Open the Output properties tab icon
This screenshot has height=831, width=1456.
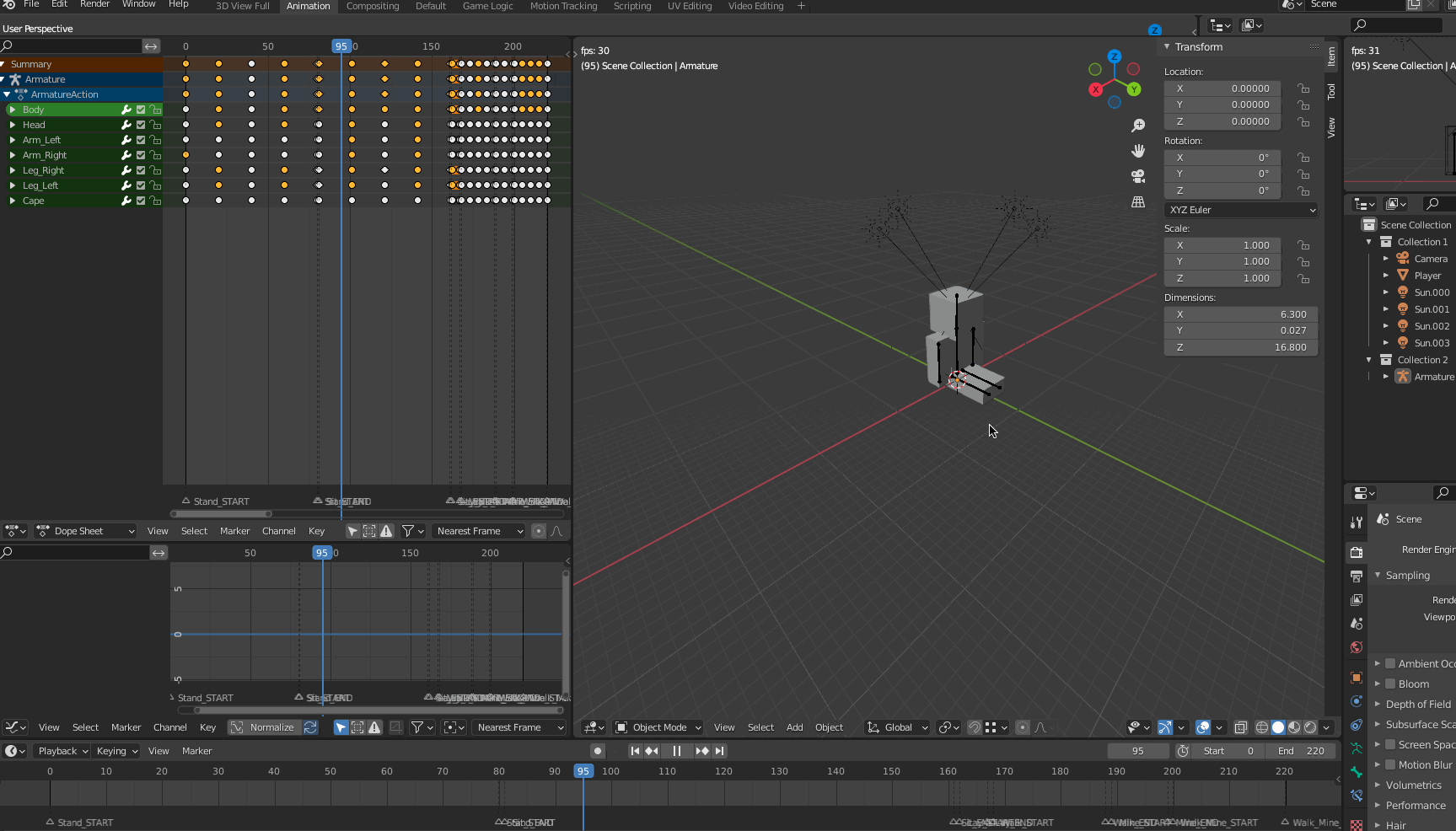click(x=1357, y=576)
